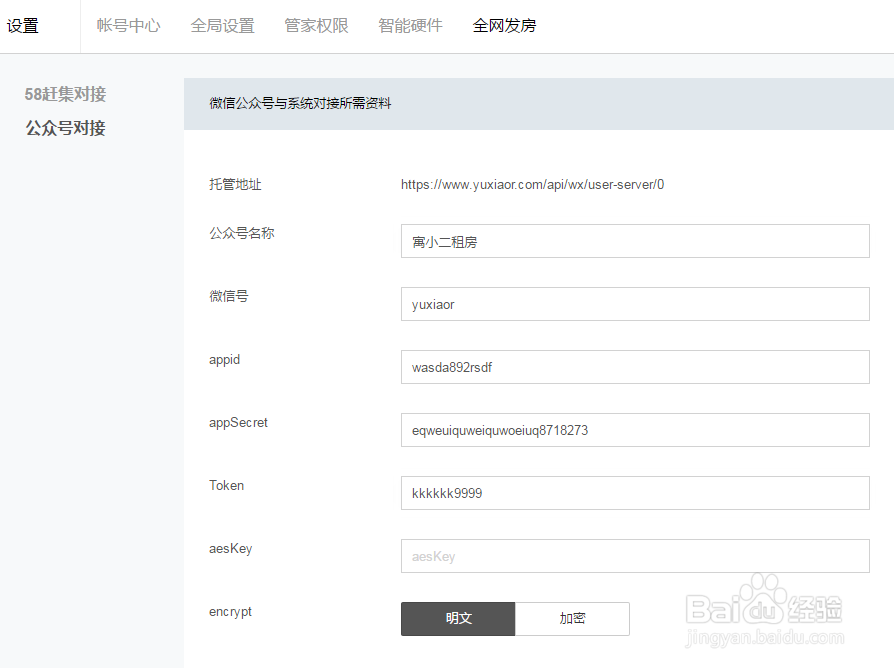
Task: Click the appSecret field value
Action: [634, 430]
